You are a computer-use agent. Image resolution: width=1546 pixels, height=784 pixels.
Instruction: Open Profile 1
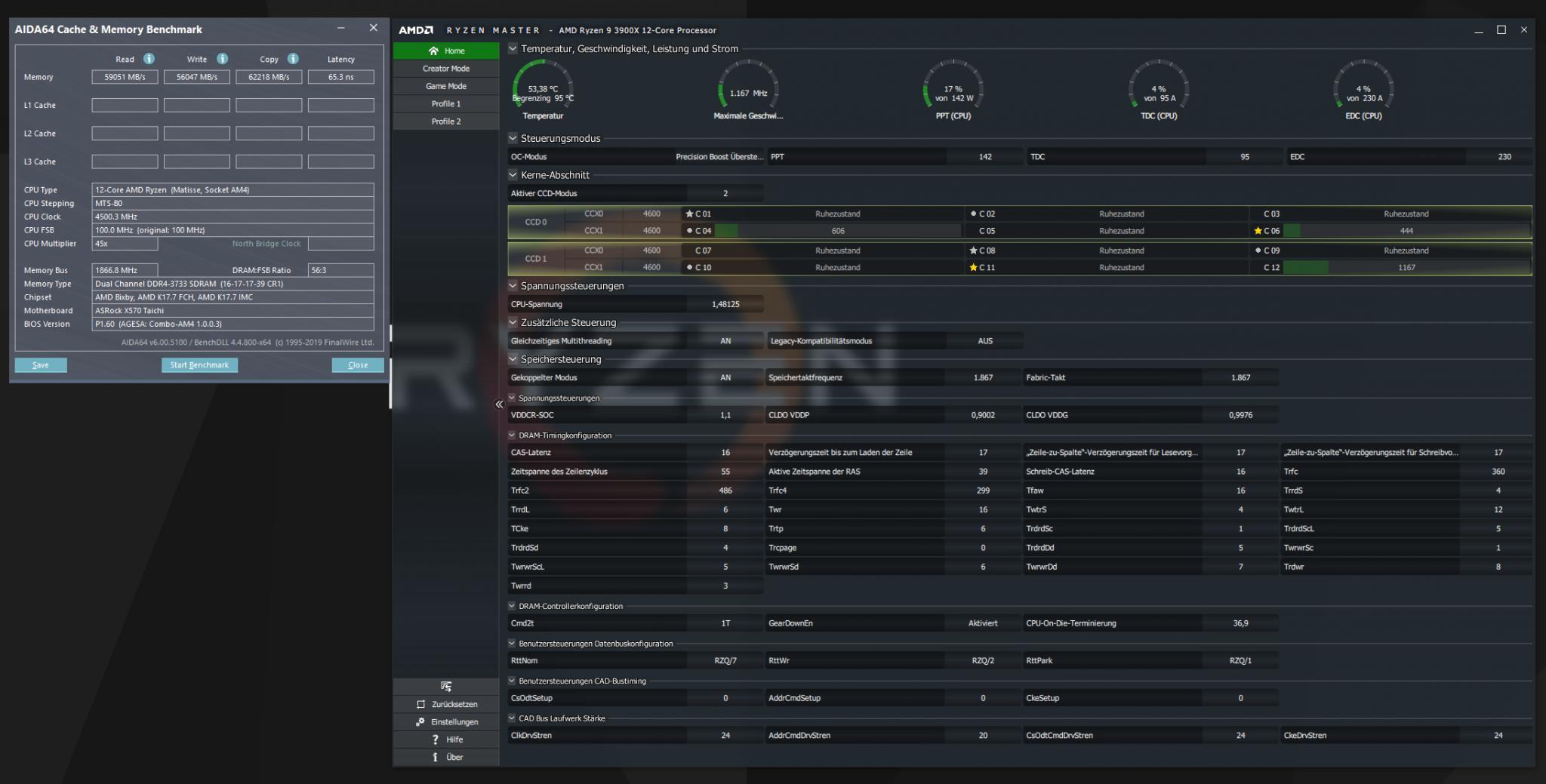(x=446, y=103)
